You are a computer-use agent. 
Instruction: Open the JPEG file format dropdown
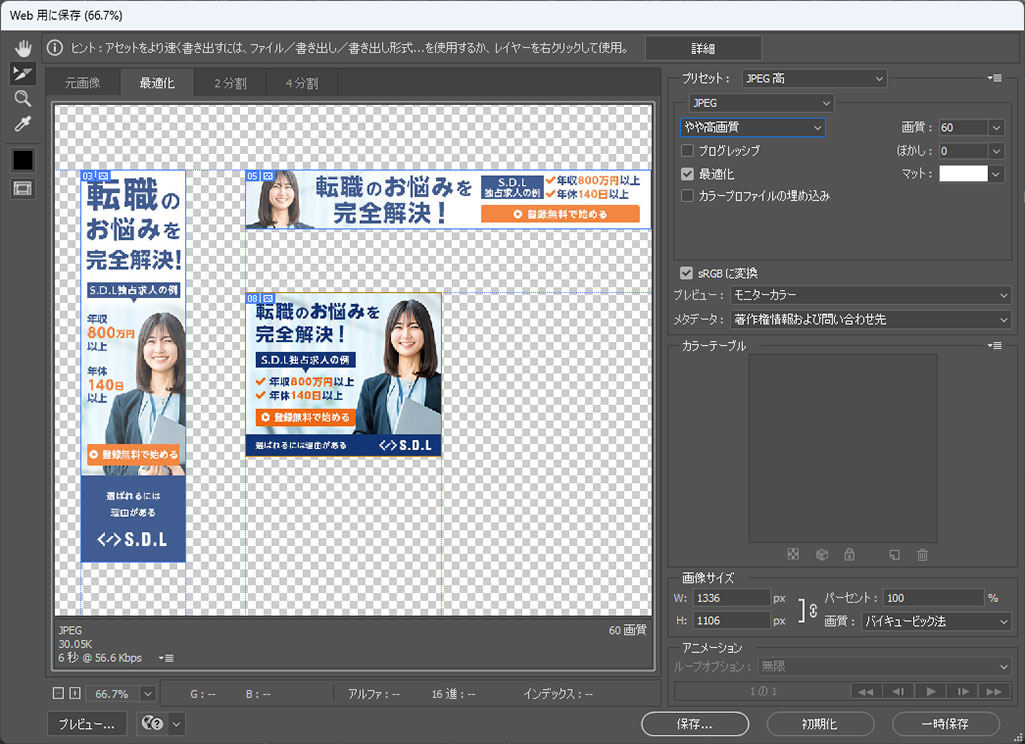click(x=761, y=103)
